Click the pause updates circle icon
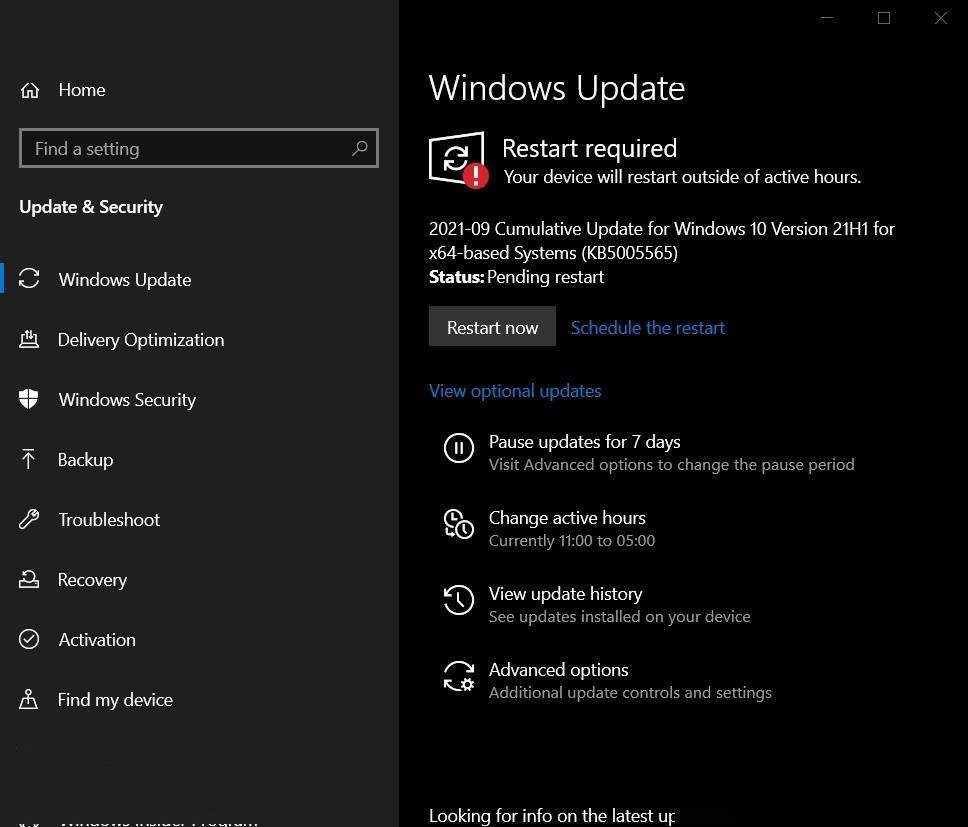Viewport: 968px width, 827px height. [459, 448]
